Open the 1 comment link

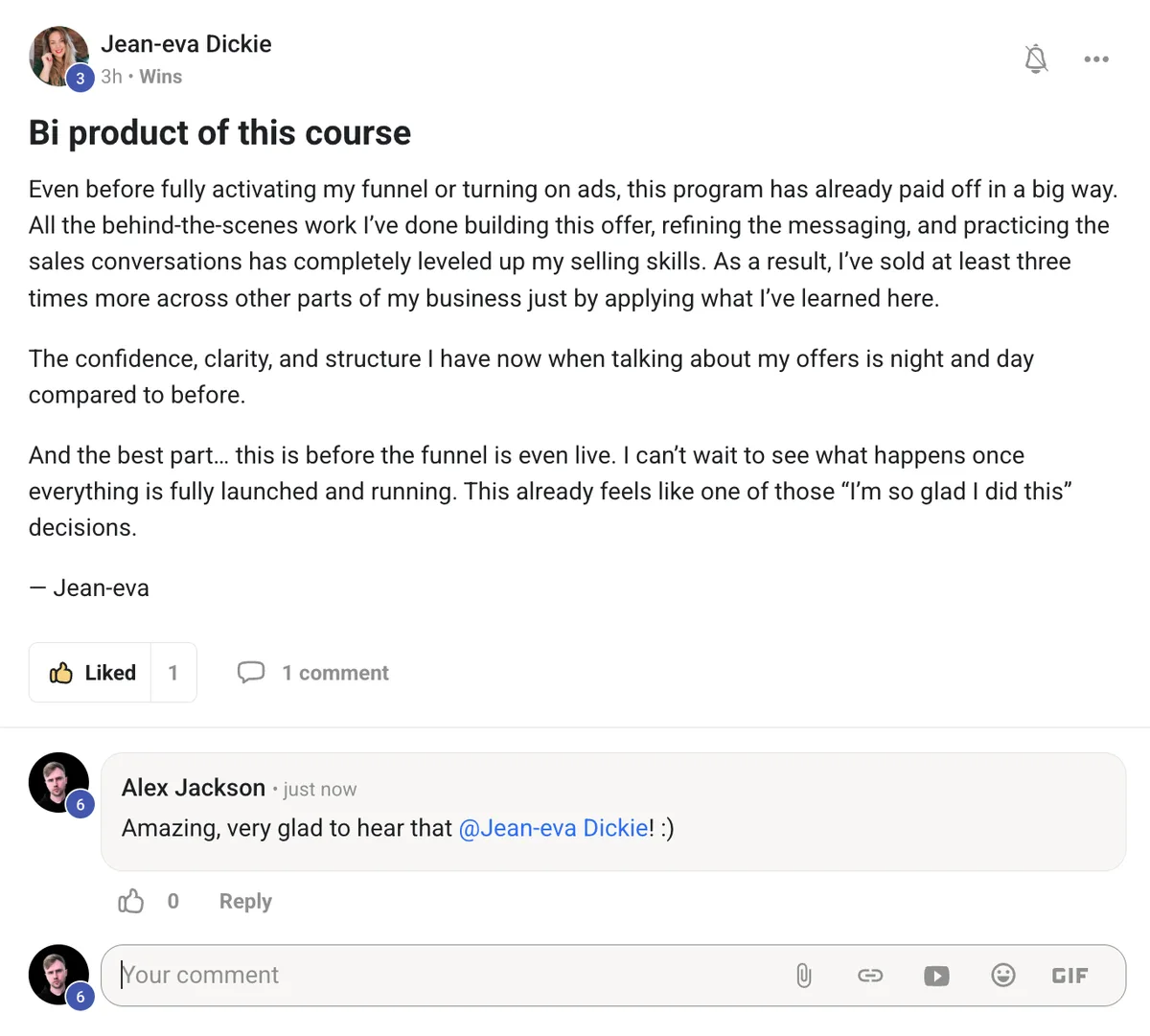334,672
